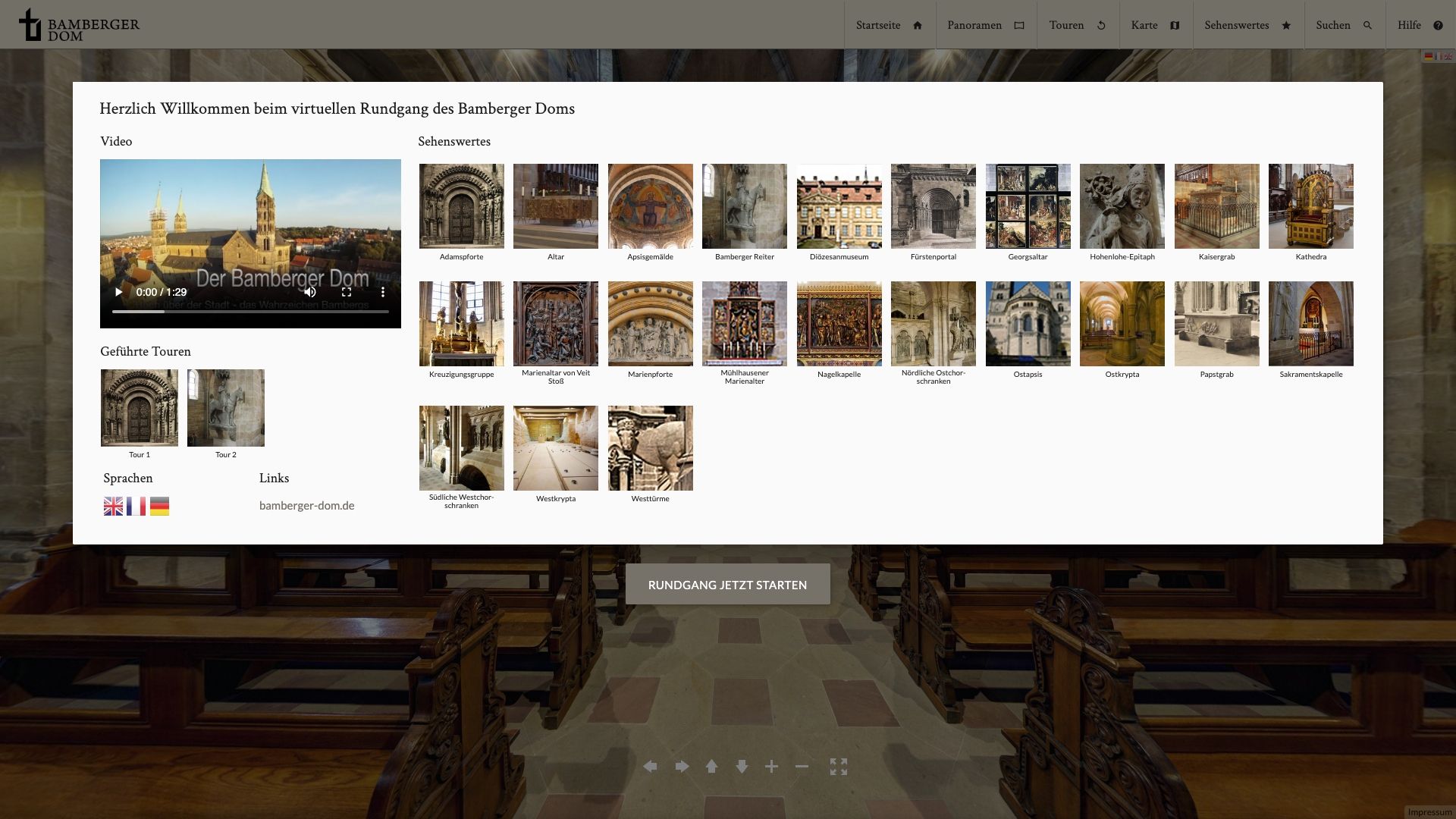Viewport: 1456px width, 819px height.
Task: Click Rundgang jetzt starten button
Action: [x=727, y=585]
